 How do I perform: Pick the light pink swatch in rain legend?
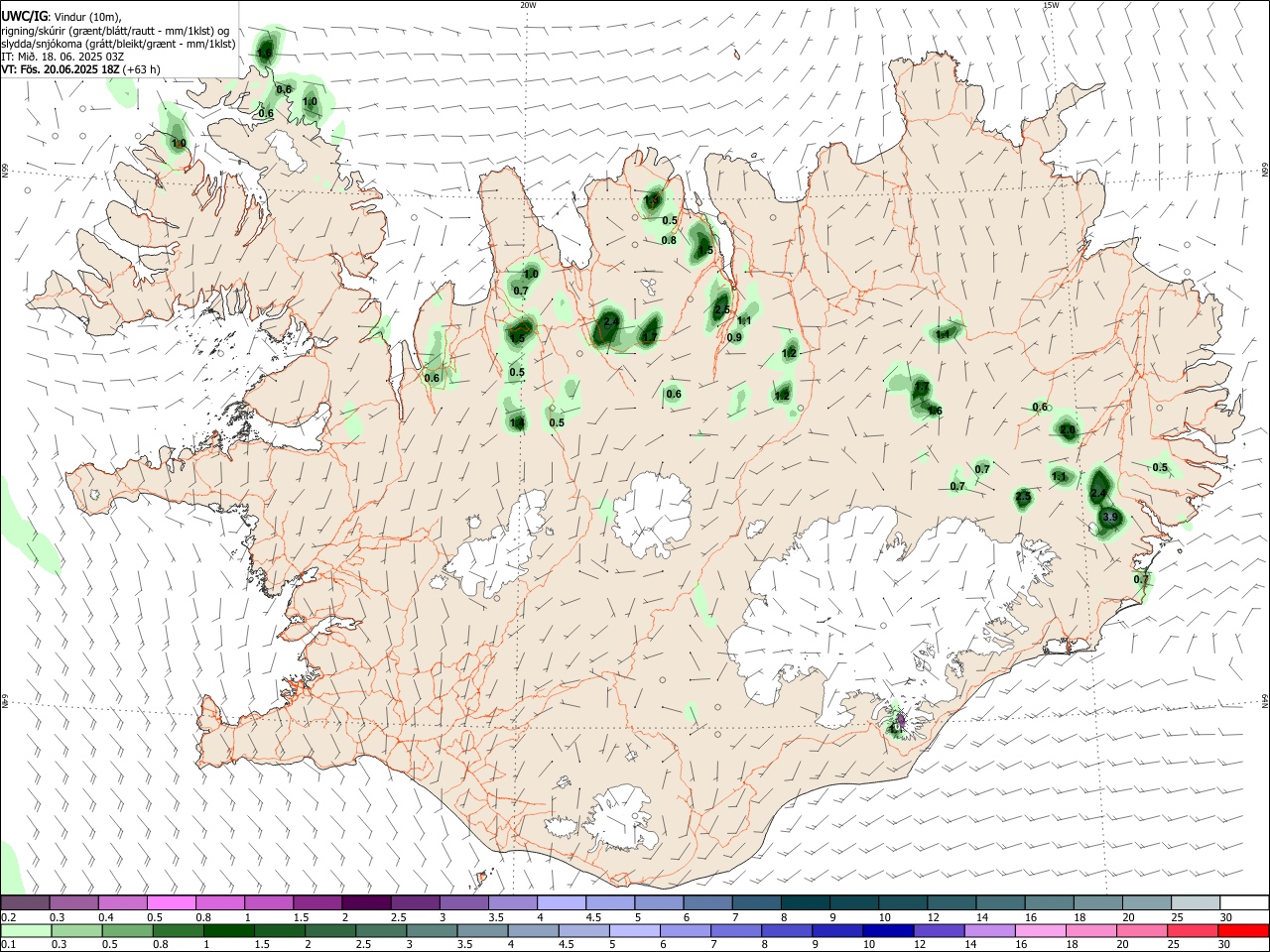click(1040, 930)
